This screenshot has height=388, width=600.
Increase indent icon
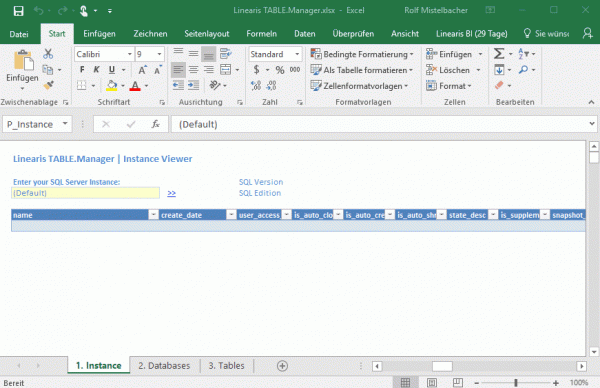[x=194, y=85]
